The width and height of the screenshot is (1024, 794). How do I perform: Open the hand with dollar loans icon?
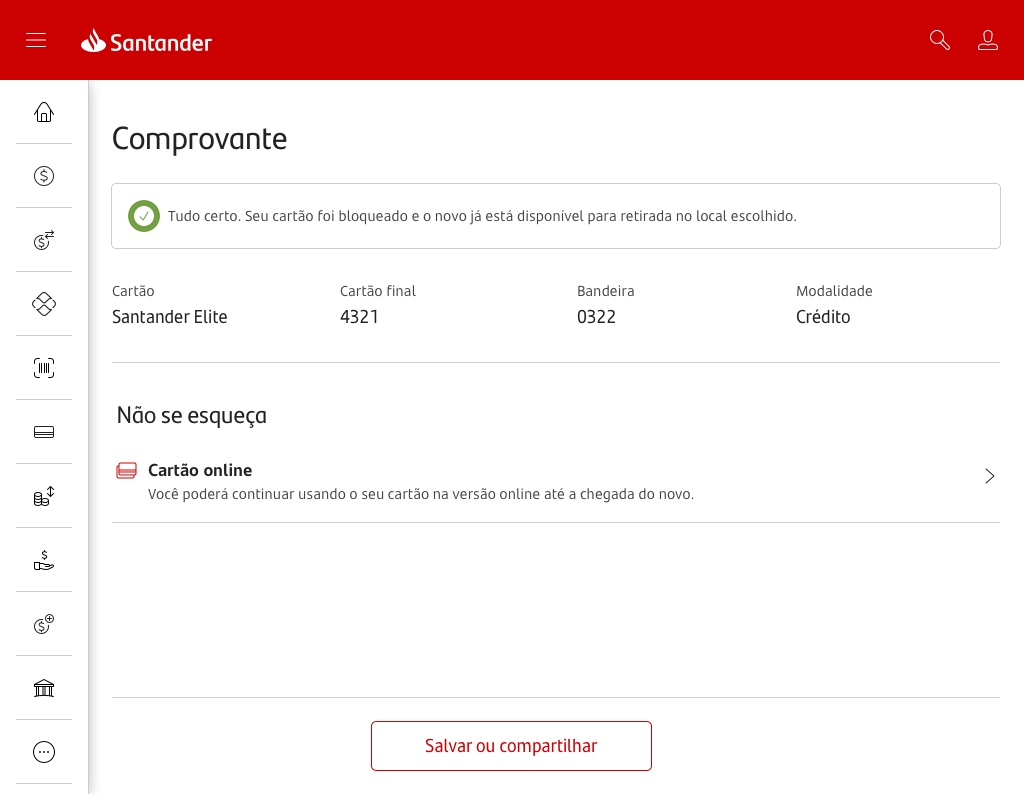[44, 560]
